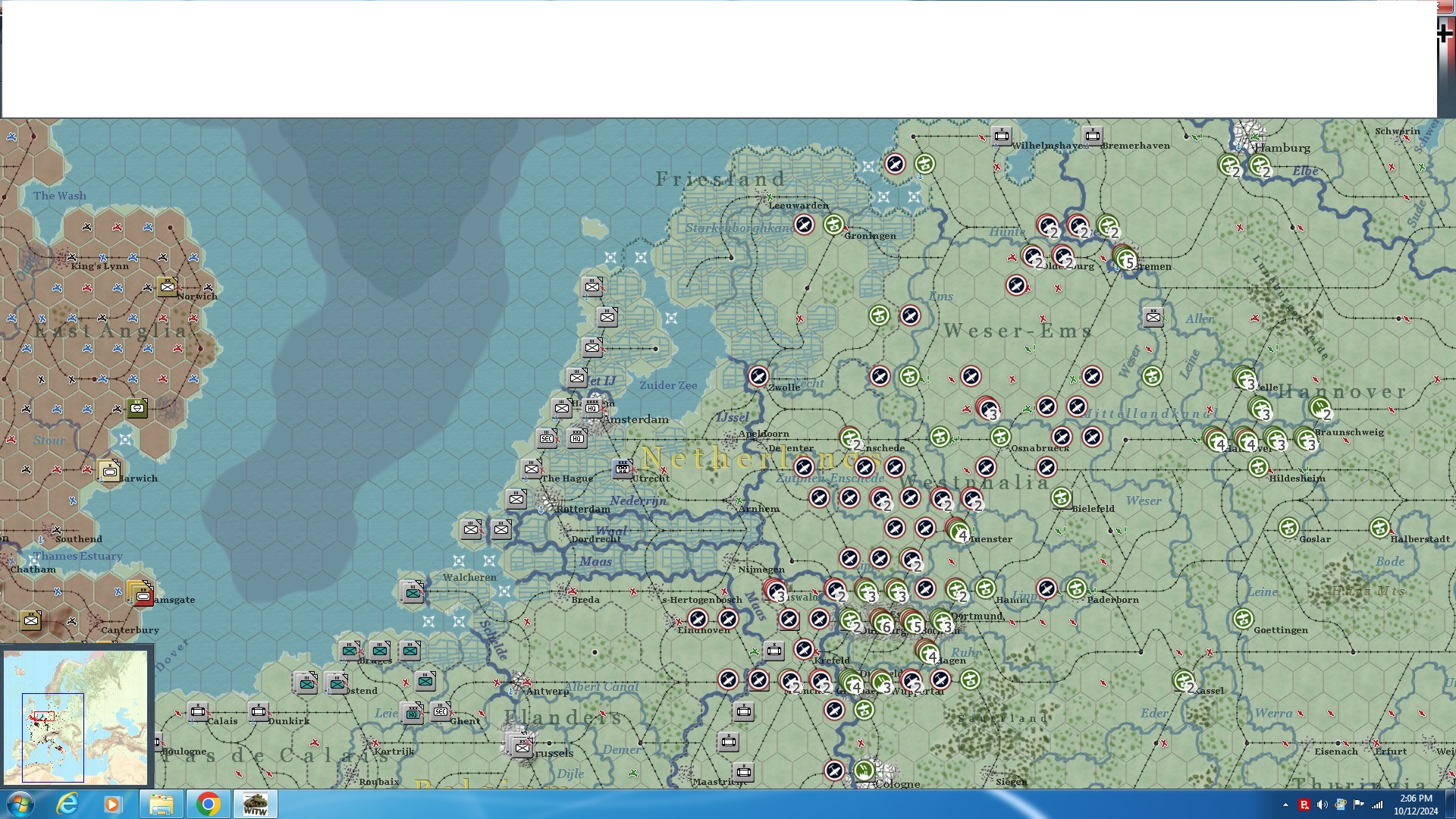Open the WITW game taskbar button
Screen dimensions: 1456x819
click(x=255, y=804)
